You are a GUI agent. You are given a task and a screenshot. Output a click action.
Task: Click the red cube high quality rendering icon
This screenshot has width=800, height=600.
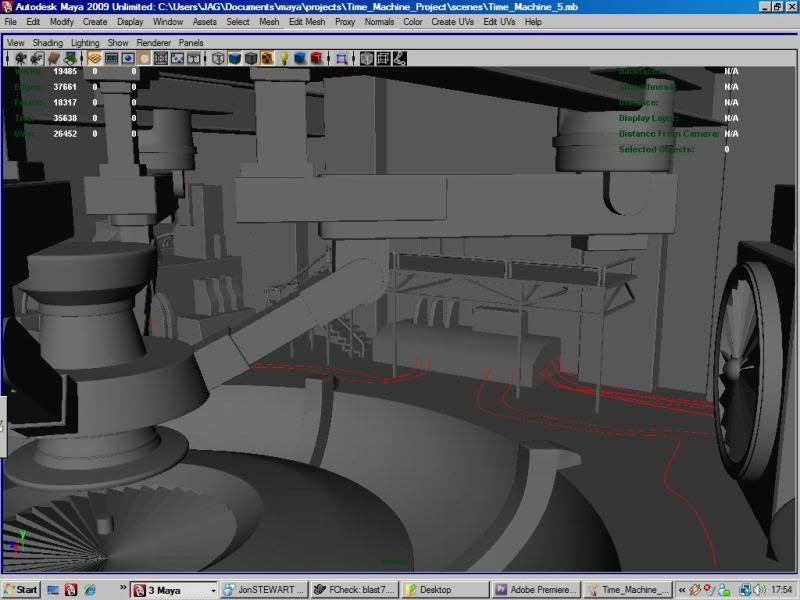click(x=316, y=58)
